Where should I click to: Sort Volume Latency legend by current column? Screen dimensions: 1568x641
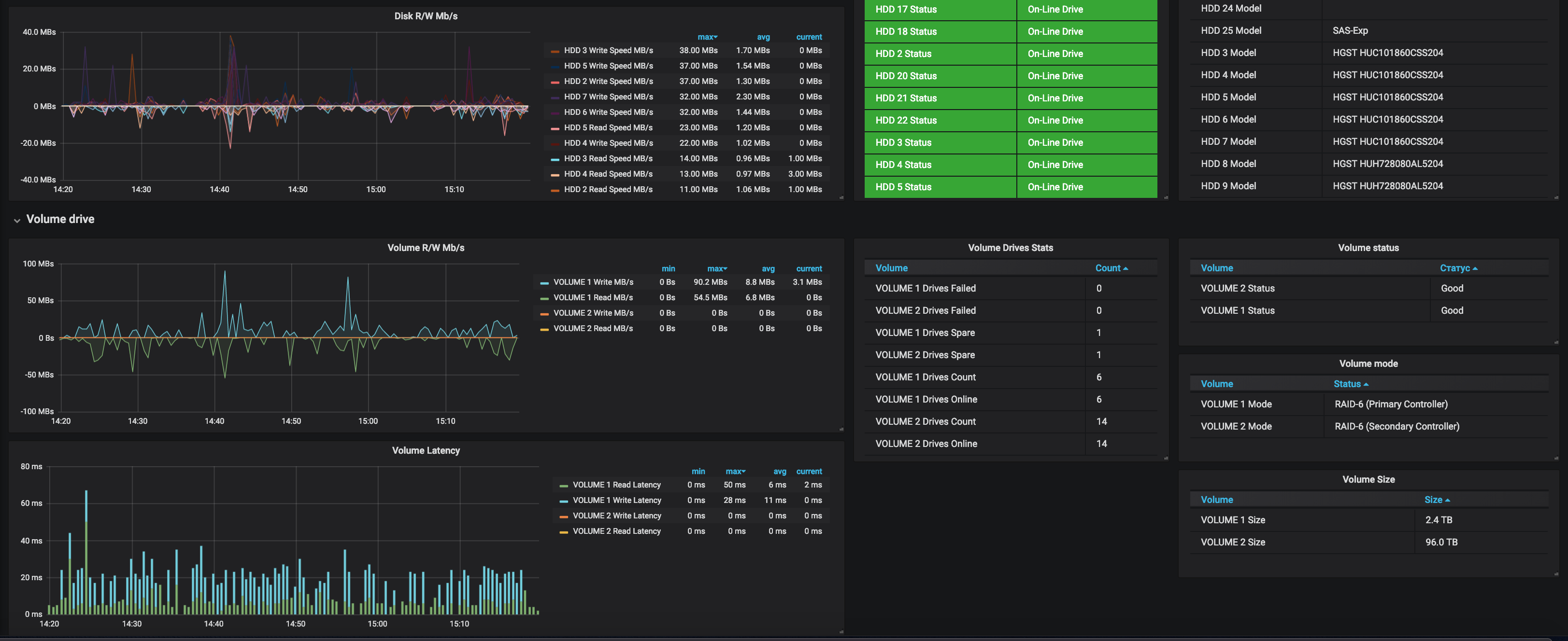808,471
